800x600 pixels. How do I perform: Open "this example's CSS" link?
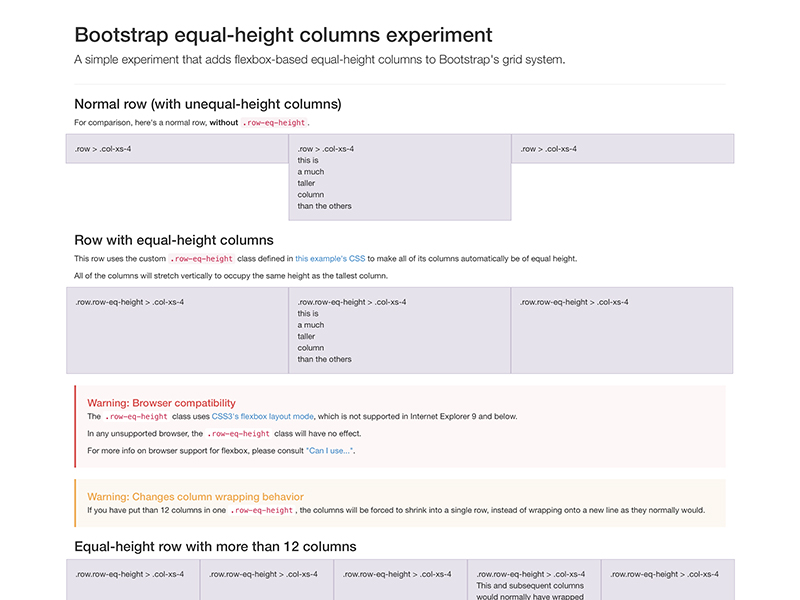329,258
